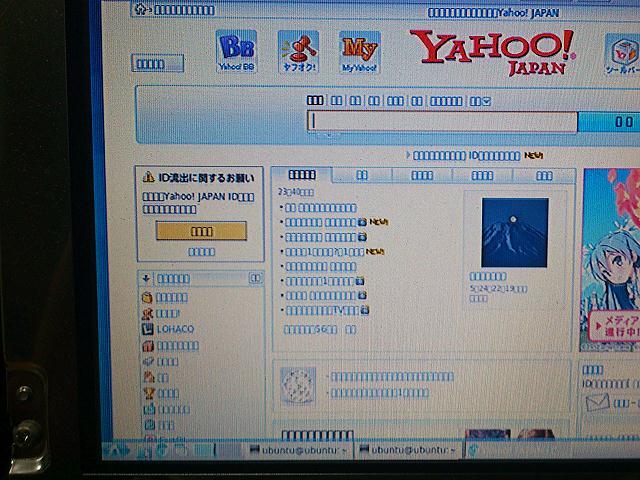Open the My Yahoo! icon
The width and height of the screenshot is (640, 480).
point(360,53)
